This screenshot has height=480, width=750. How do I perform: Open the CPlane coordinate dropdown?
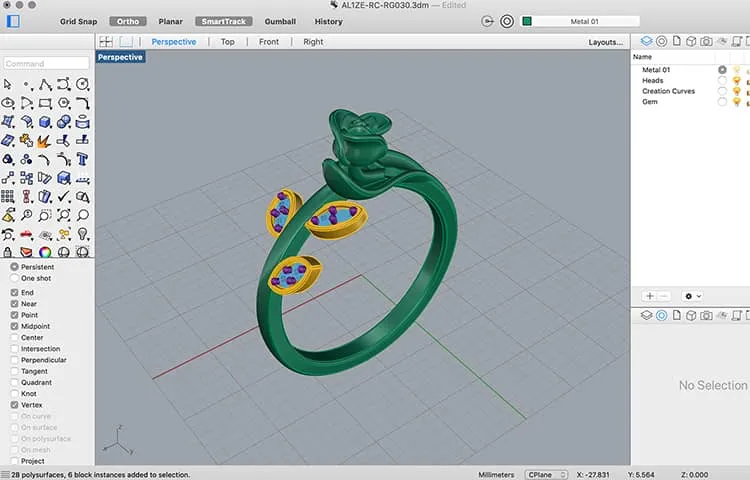(546, 475)
